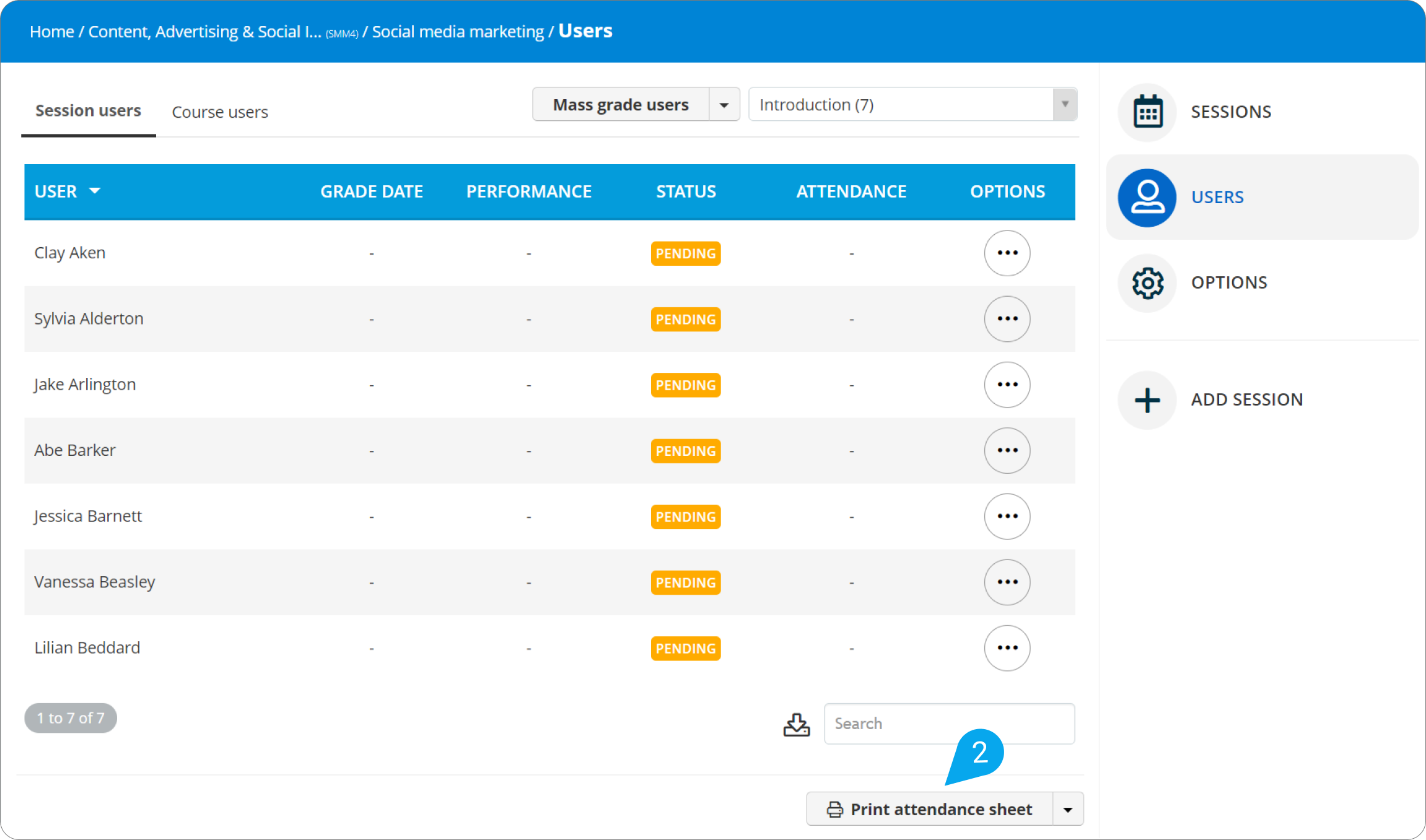Viewport: 1426px width, 840px height.
Task: Open options menu for Lilian Beddard
Action: [x=1007, y=648]
